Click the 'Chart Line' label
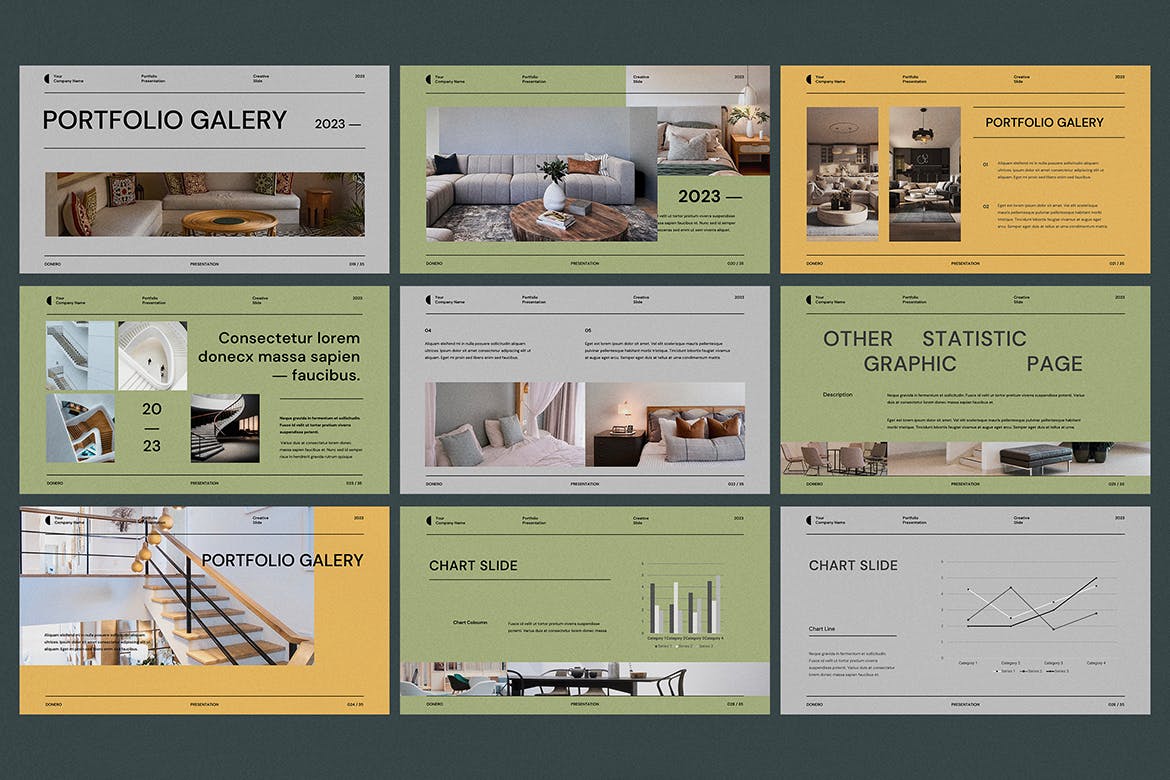Viewport: 1170px width, 780px height. click(x=822, y=629)
